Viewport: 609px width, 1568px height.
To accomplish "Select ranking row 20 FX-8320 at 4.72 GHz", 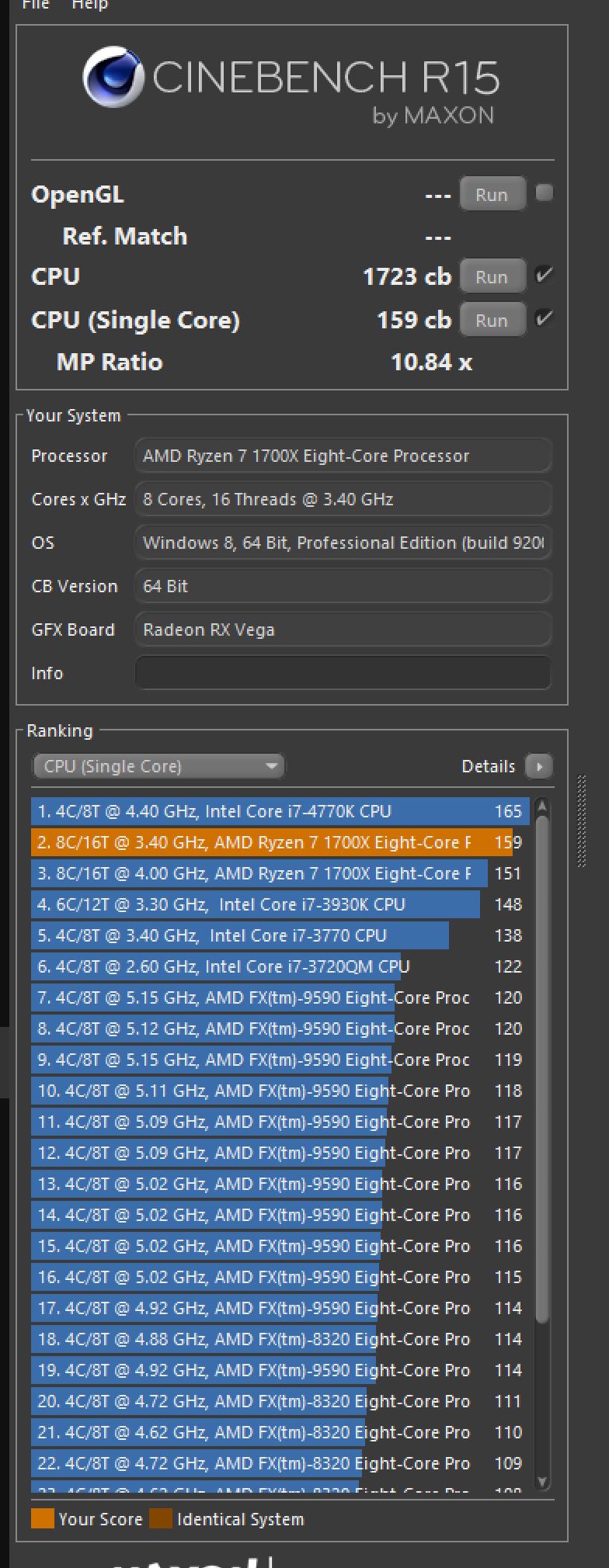I will tap(280, 1401).
